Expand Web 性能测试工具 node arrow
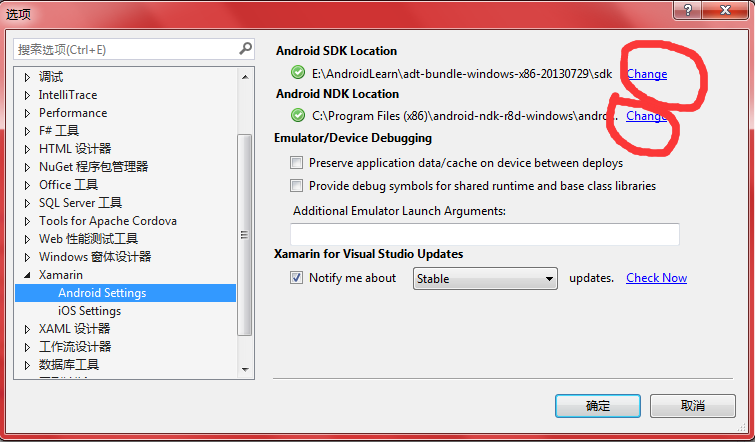The height and width of the screenshot is (442, 755). click(x=27, y=239)
